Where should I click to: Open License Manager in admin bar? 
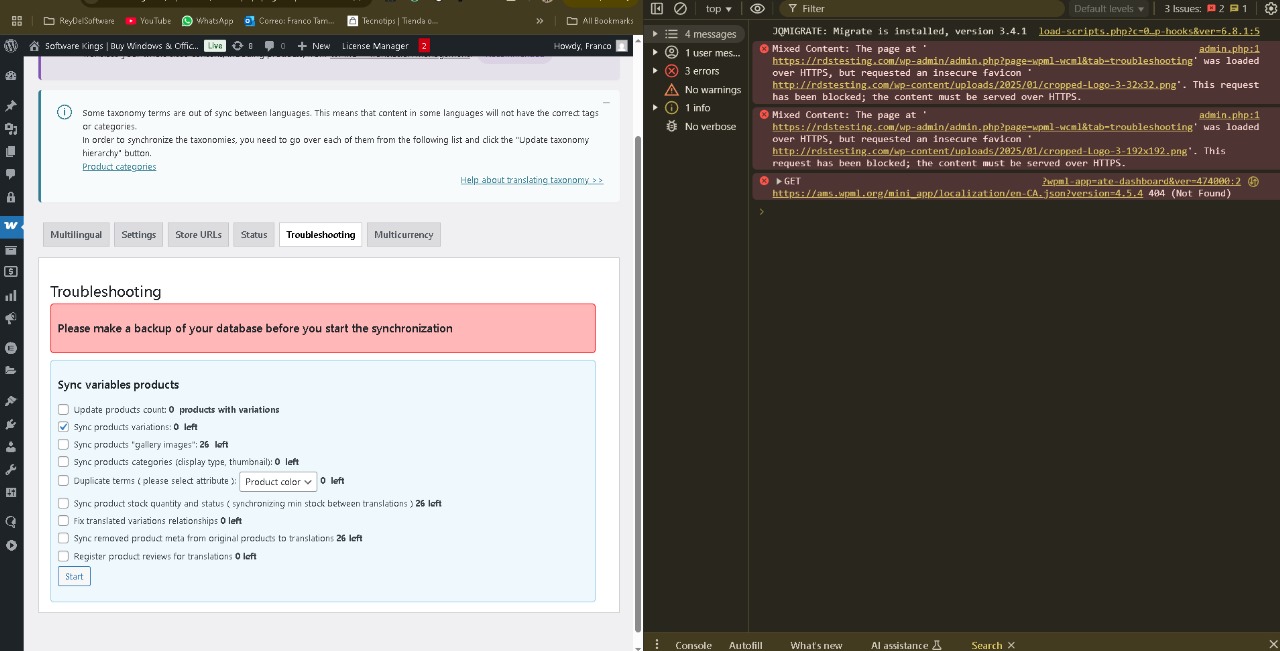[x=375, y=46]
